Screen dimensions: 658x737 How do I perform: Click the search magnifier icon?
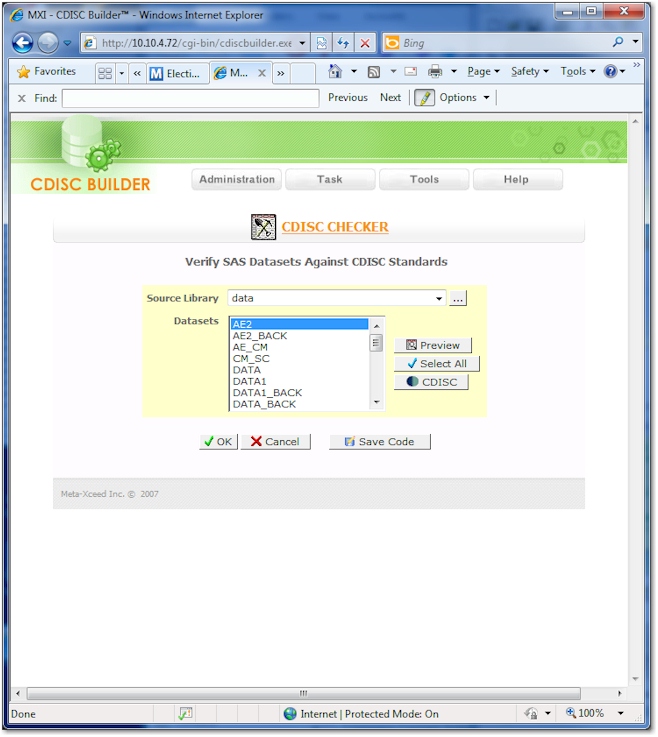pyautogui.click(x=618, y=42)
